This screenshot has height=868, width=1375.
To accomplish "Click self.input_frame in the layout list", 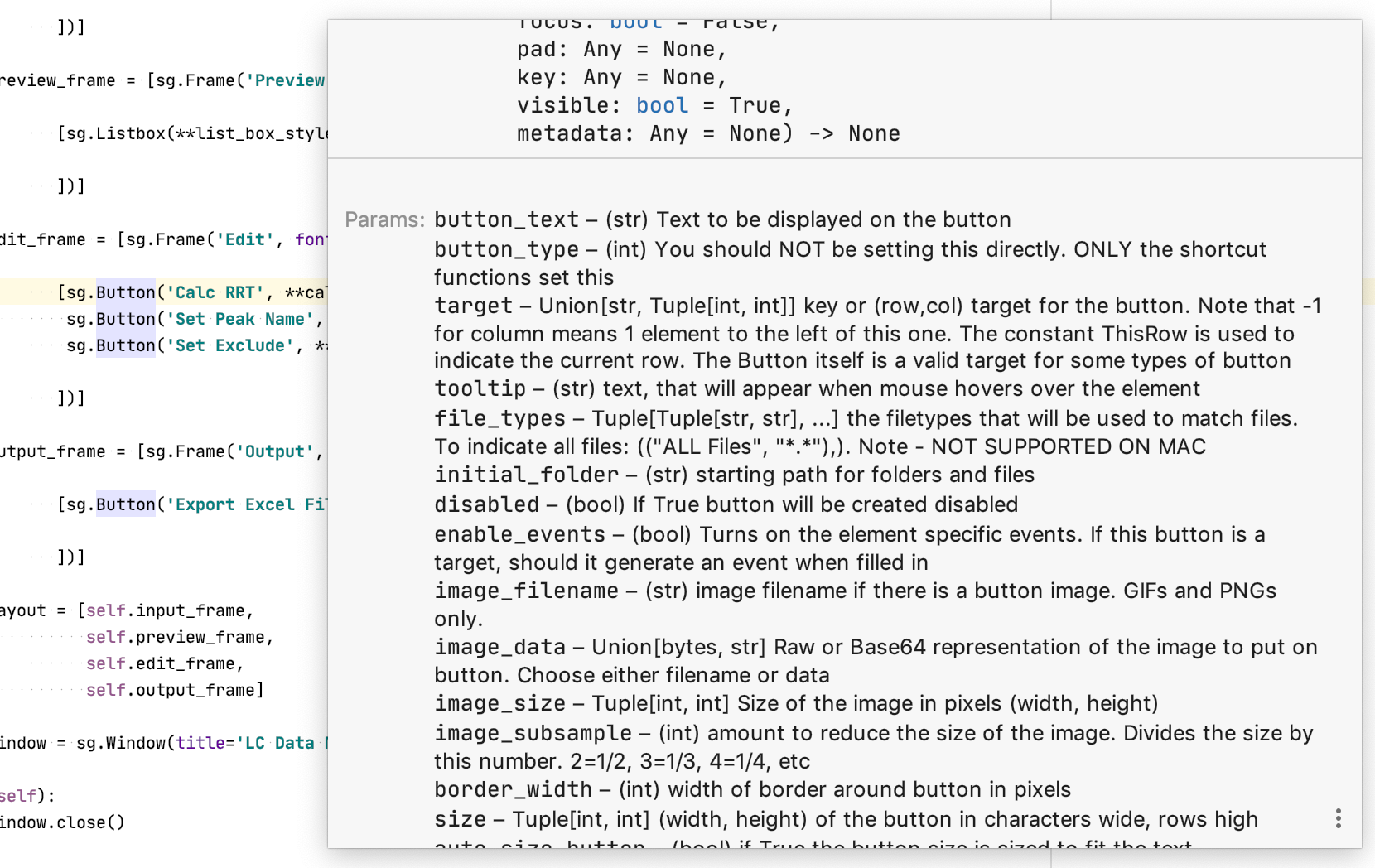I will coord(166,610).
